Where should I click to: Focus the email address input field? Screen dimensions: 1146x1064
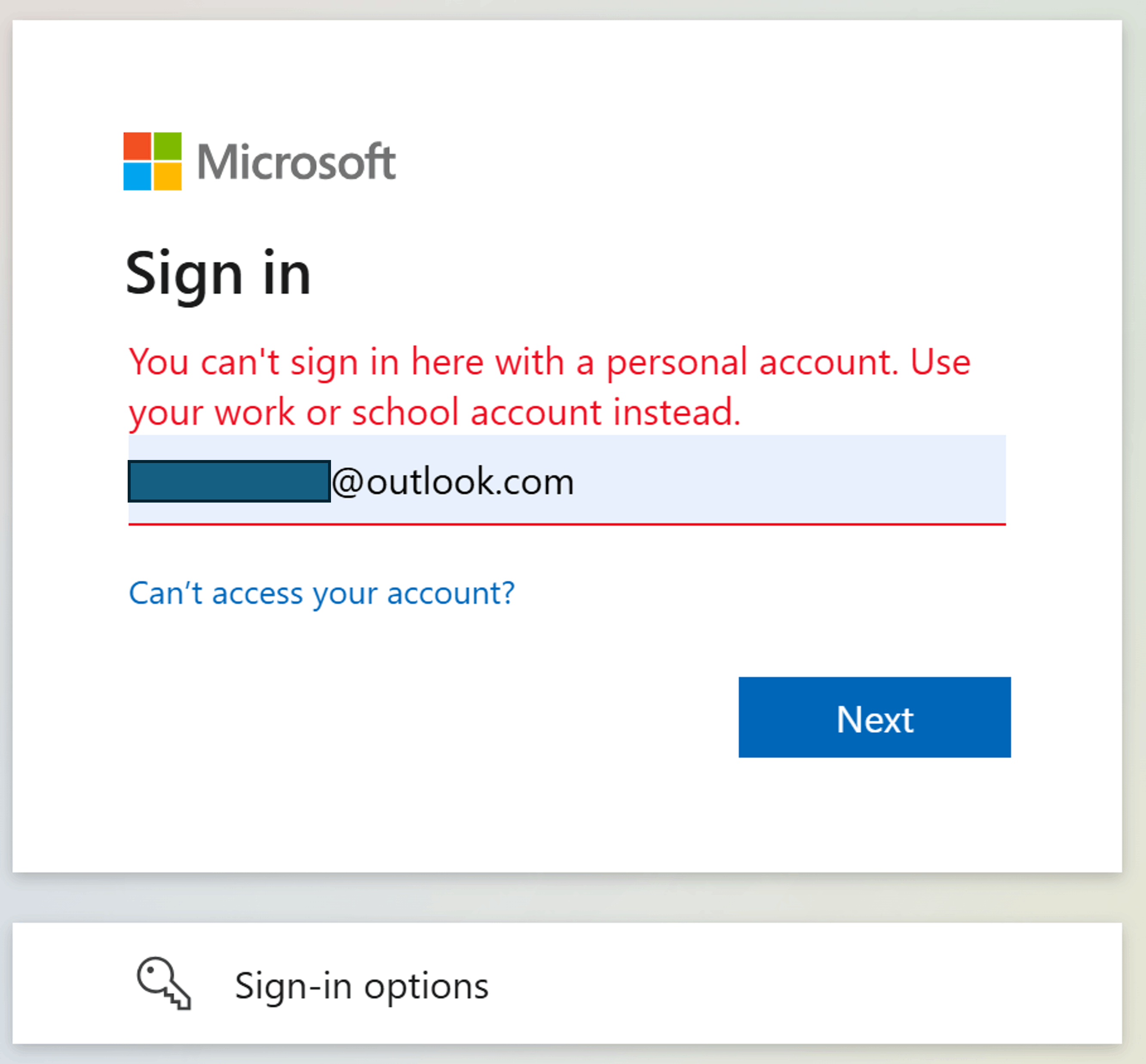[x=567, y=480]
